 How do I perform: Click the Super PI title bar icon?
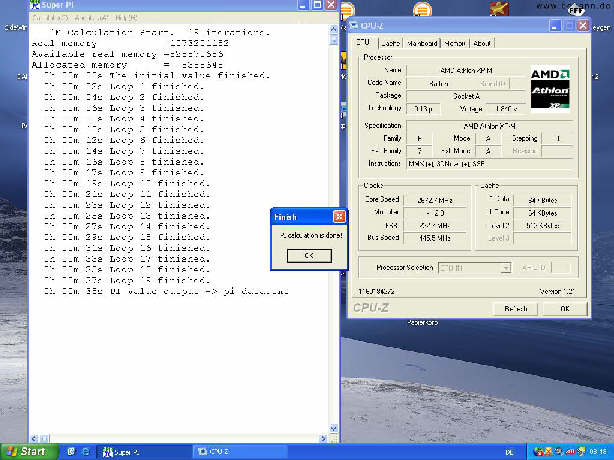(35, 5)
